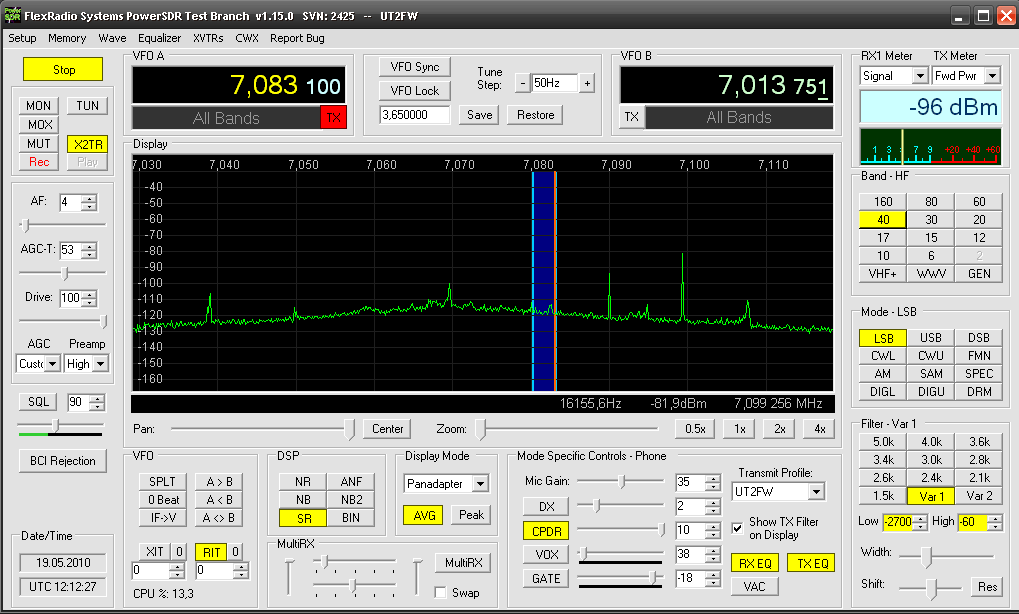Select the 40 meter band button

(883, 220)
